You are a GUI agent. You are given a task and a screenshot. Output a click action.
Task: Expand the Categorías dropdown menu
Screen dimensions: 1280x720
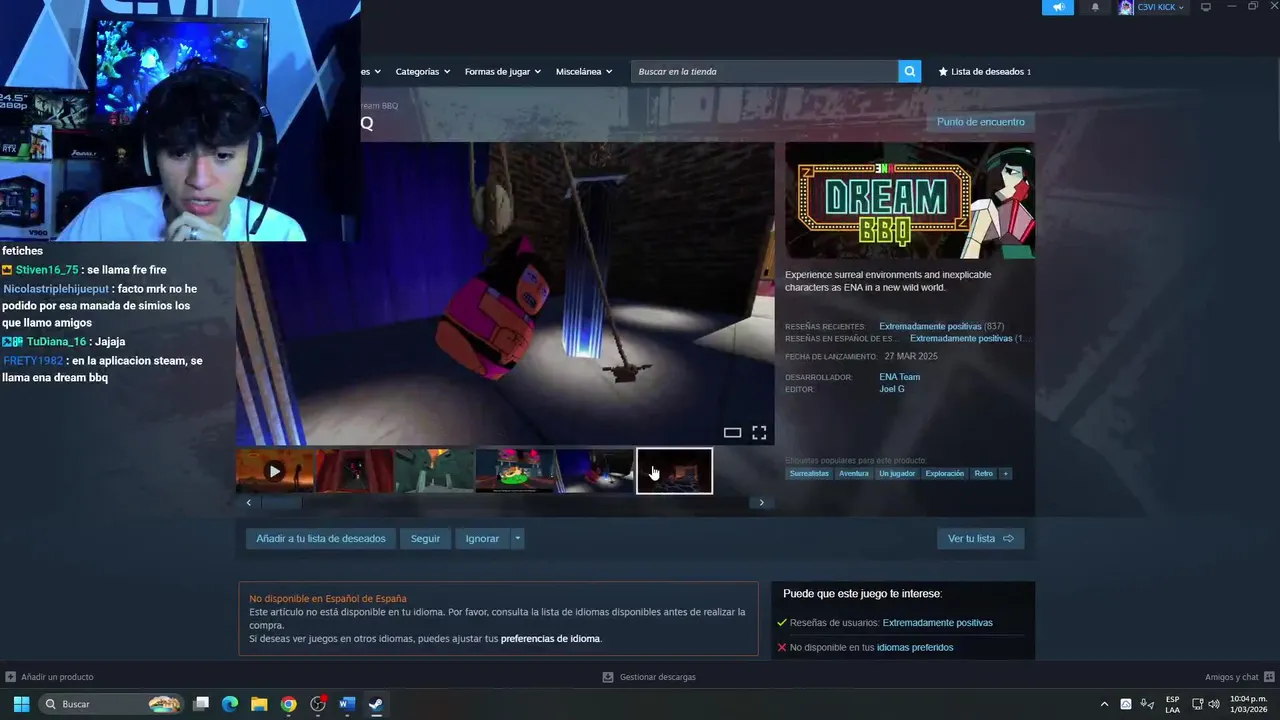coord(422,72)
